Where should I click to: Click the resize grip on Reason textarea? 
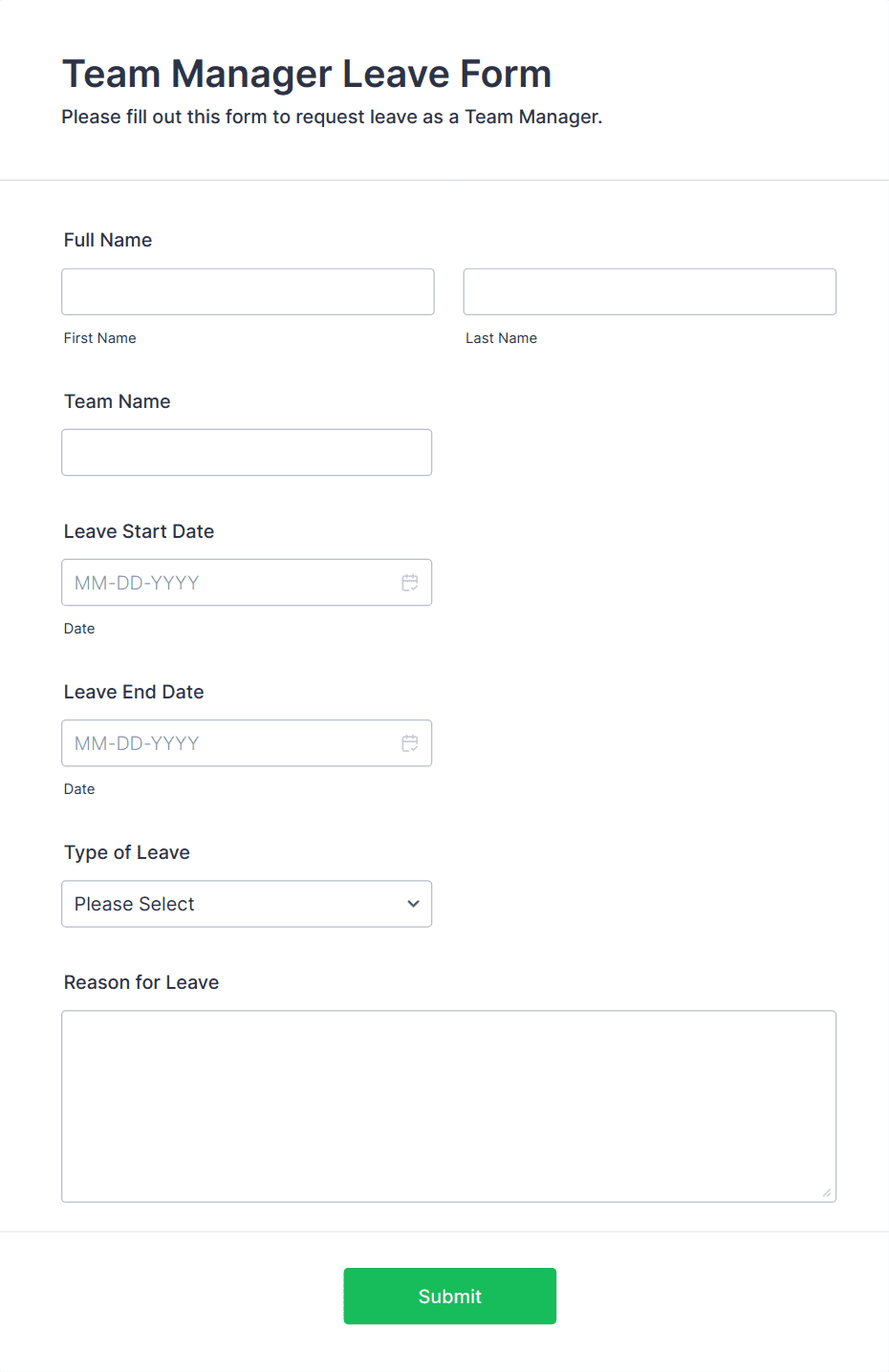pyautogui.click(x=827, y=1192)
